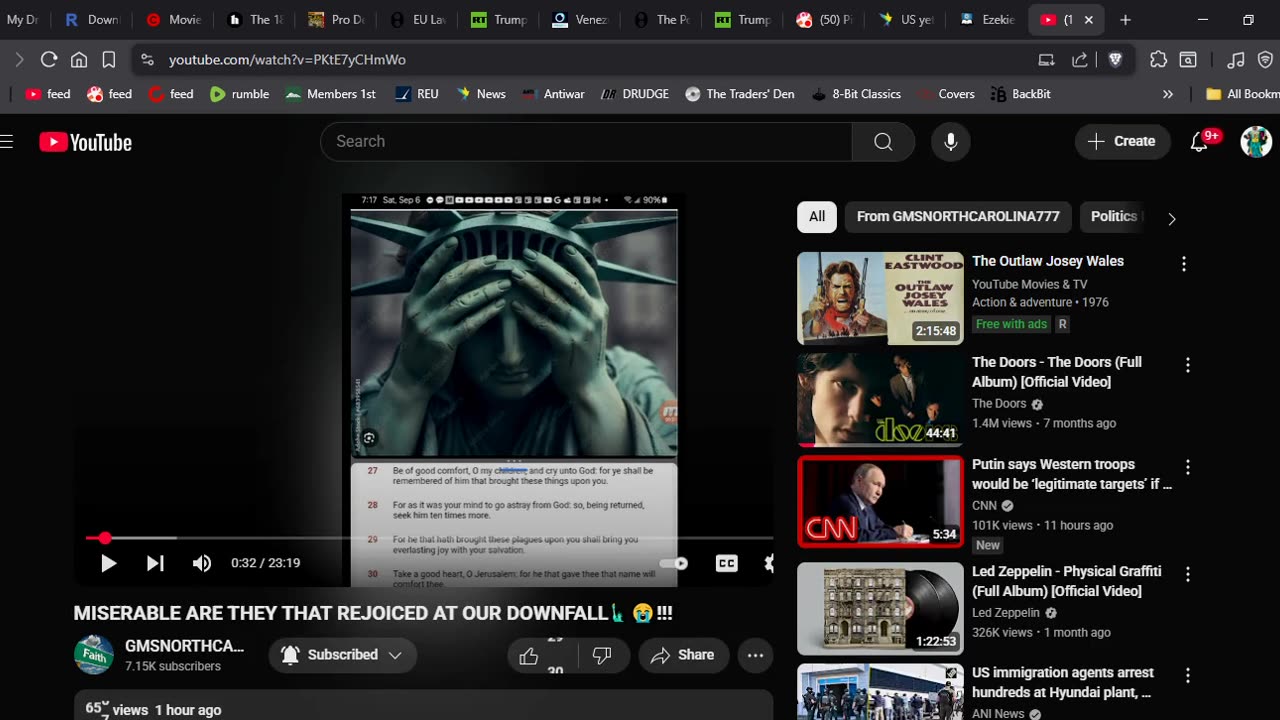
Task: Select the From GMSNORTHCAROLINA777 chip
Action: click(958, 216)
